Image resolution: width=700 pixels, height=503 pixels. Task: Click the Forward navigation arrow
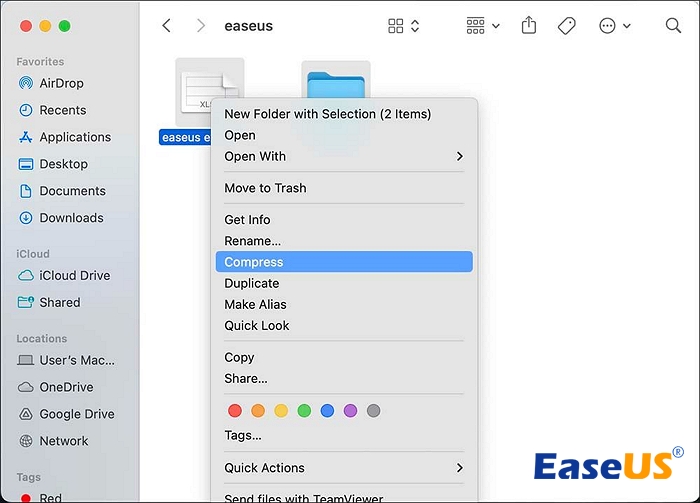[x=203, y=26]
